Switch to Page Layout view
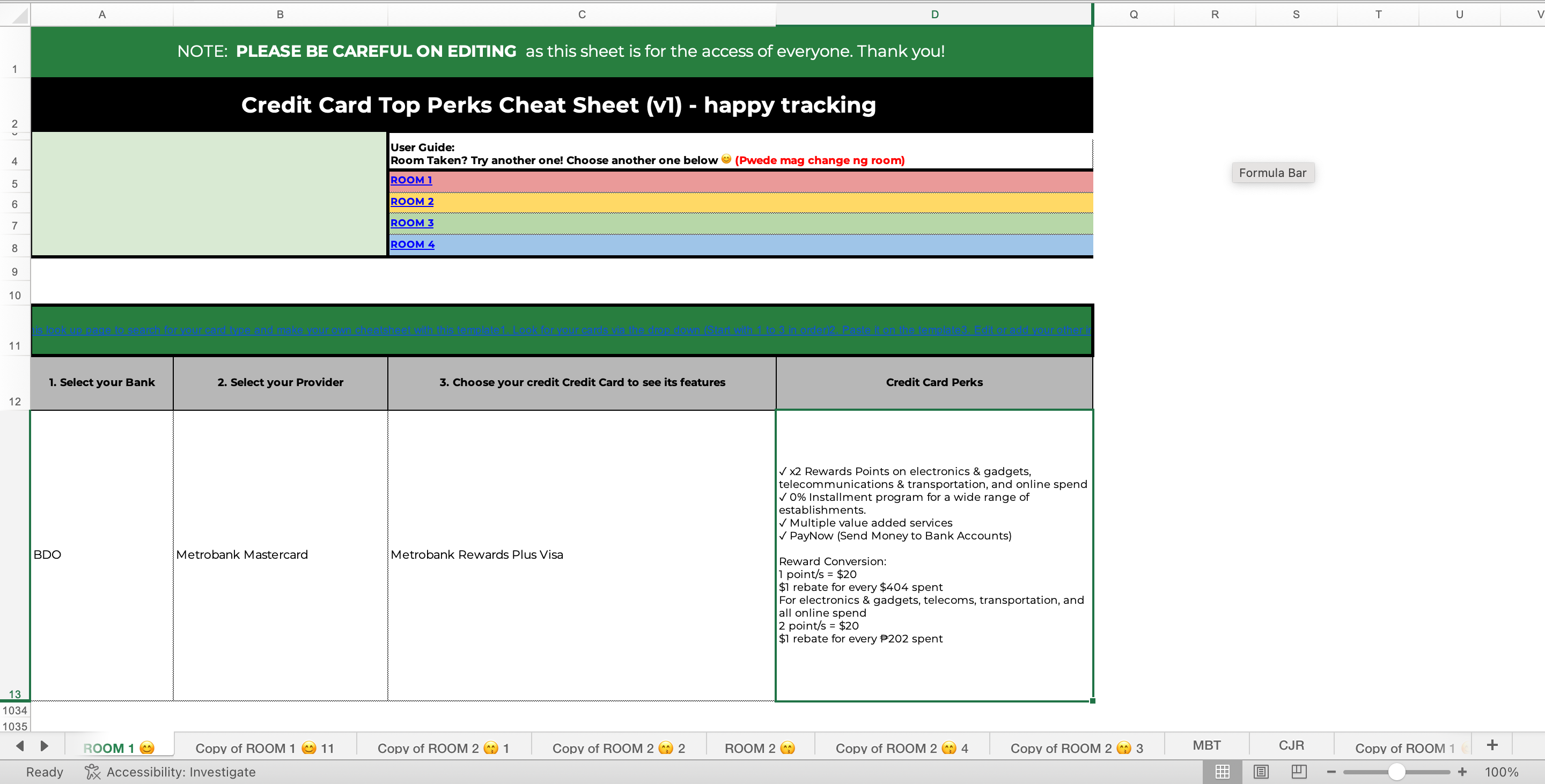 (x=1261, y=772)
